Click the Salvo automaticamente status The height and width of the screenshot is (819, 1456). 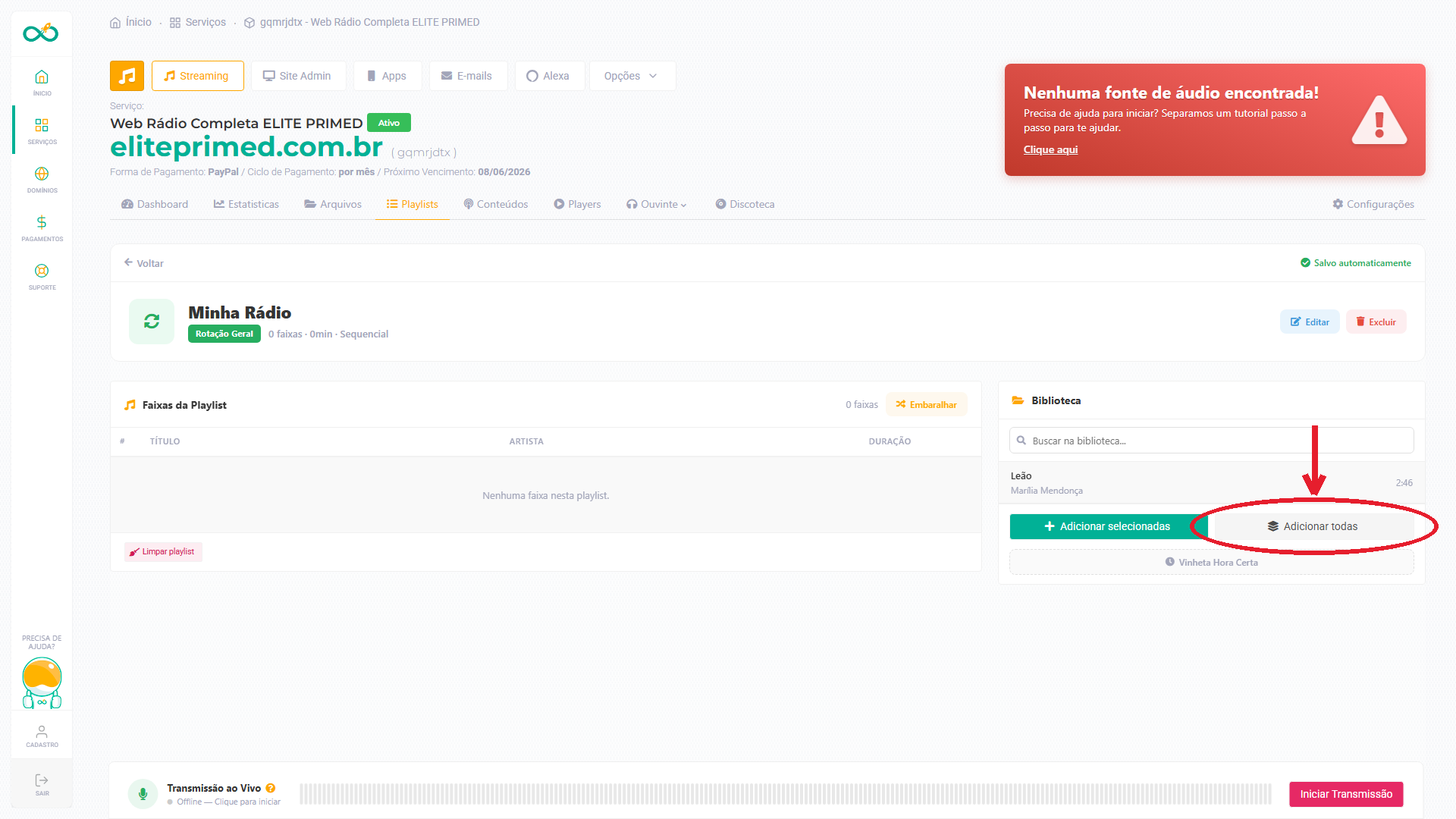pyautogui.click(x=1356, y=263)
